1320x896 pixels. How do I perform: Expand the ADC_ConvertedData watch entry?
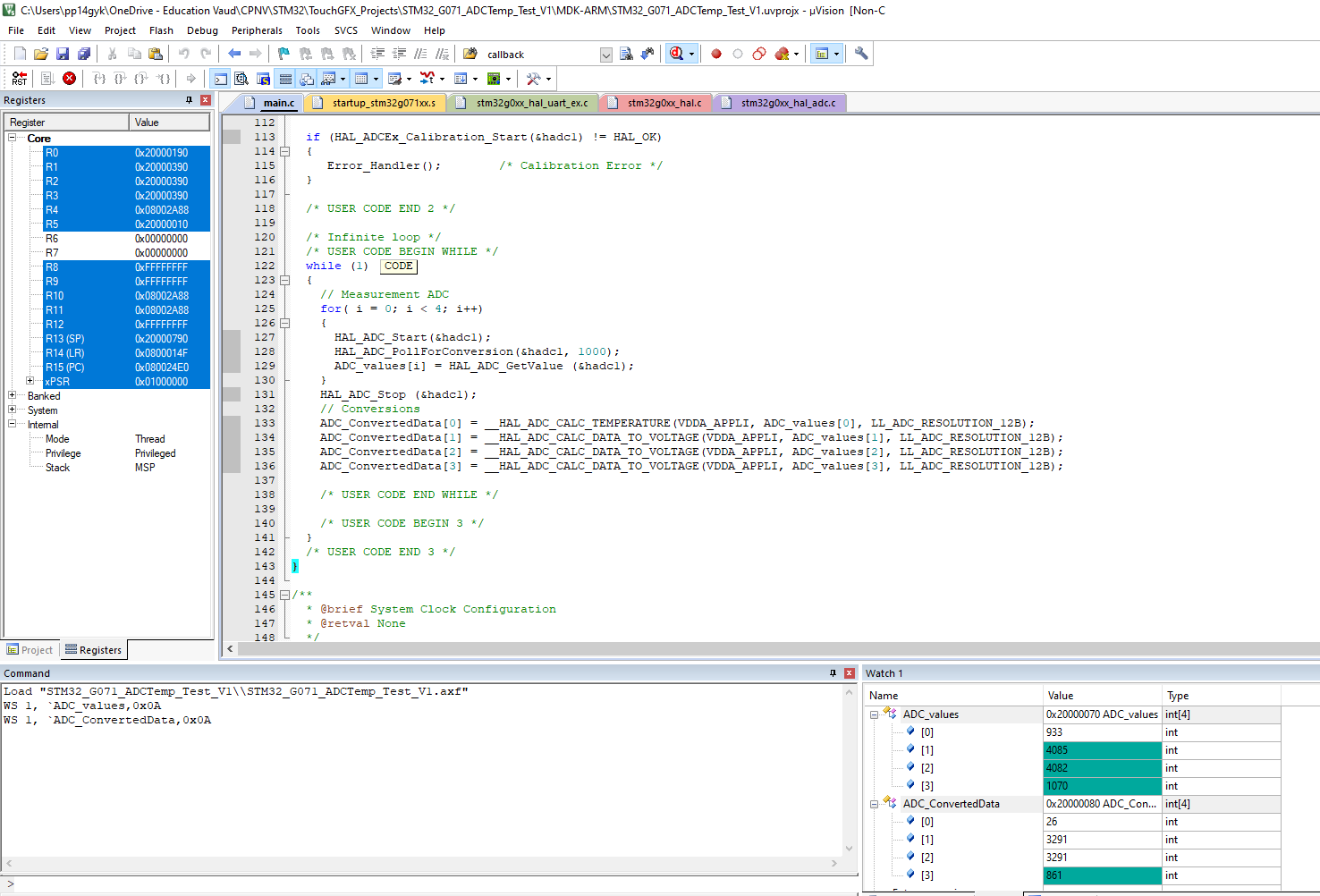[x=875, y=803]
